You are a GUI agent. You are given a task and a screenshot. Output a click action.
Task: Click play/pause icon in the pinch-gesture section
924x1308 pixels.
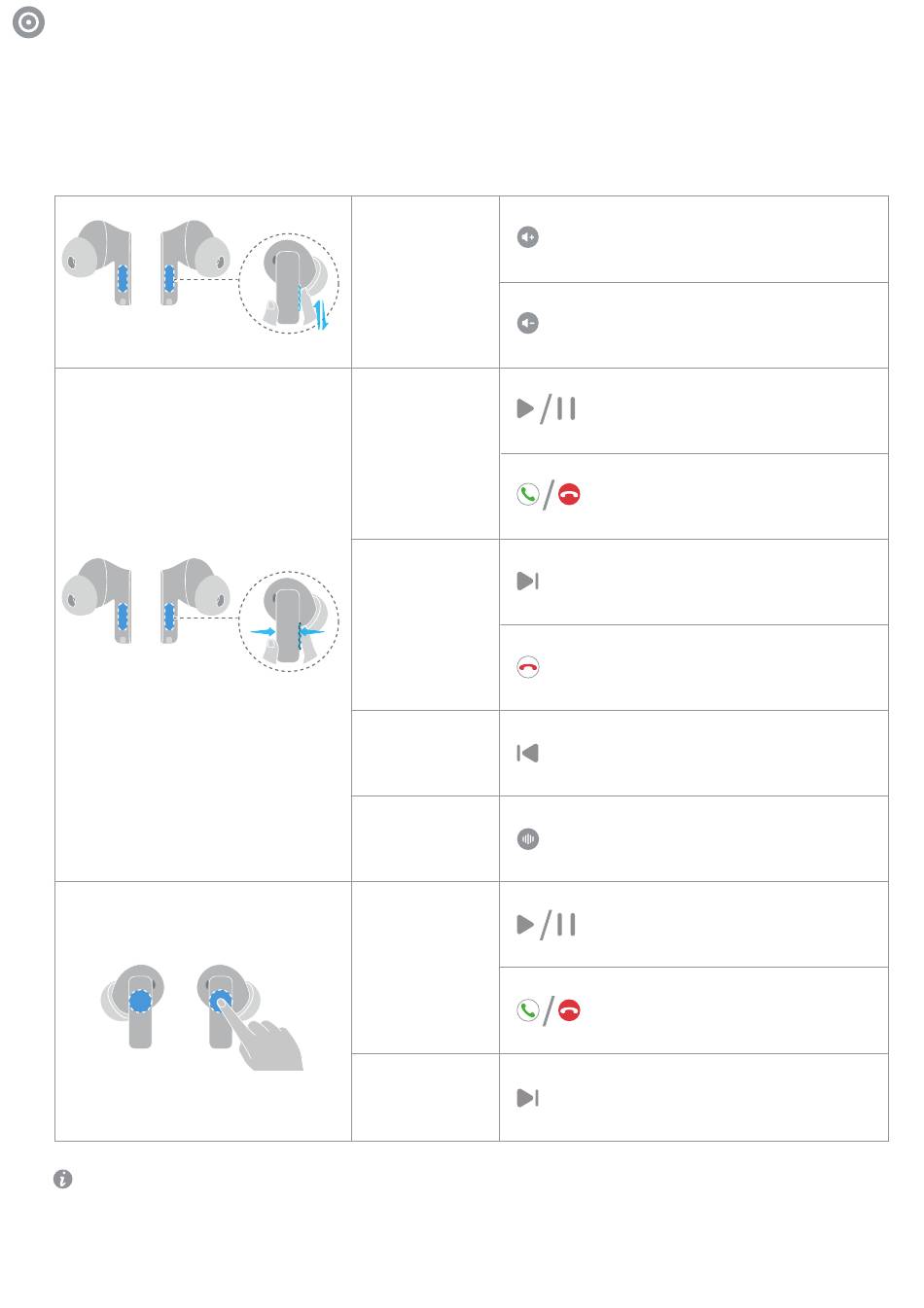click(547, 408)
